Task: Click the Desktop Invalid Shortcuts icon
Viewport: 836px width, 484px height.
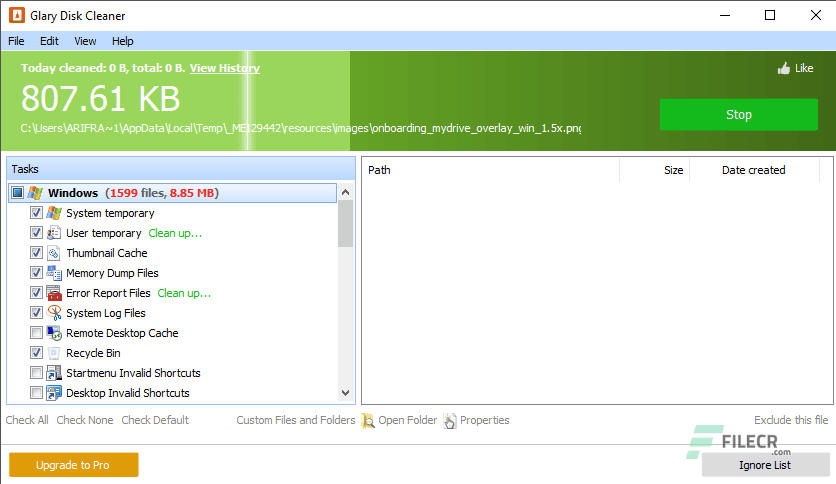Action: pos(54,393)
